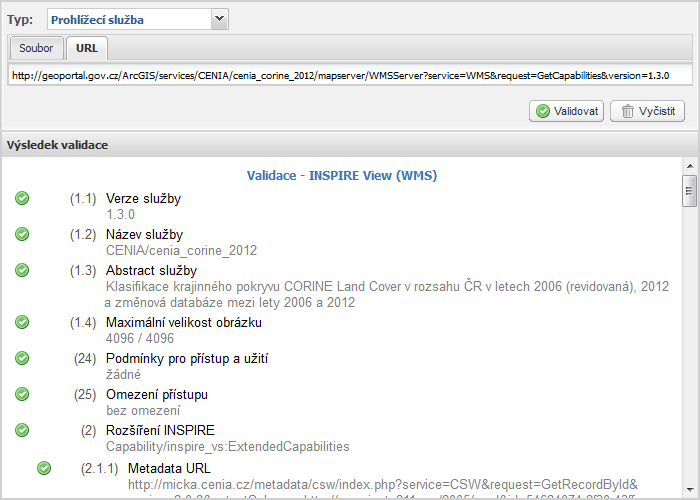
Task: Select the Prohlížecí služba combo box
Action: click(x=138, y=20)
